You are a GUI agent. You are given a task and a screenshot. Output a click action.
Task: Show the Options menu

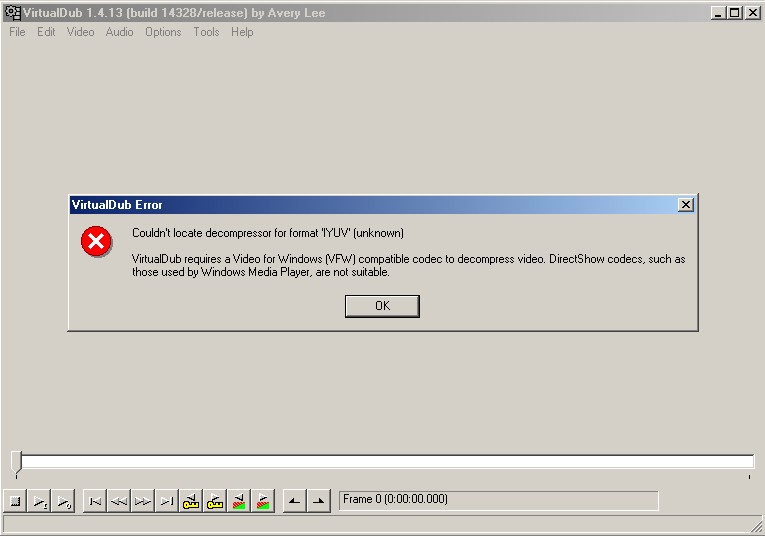coord(163,32)
